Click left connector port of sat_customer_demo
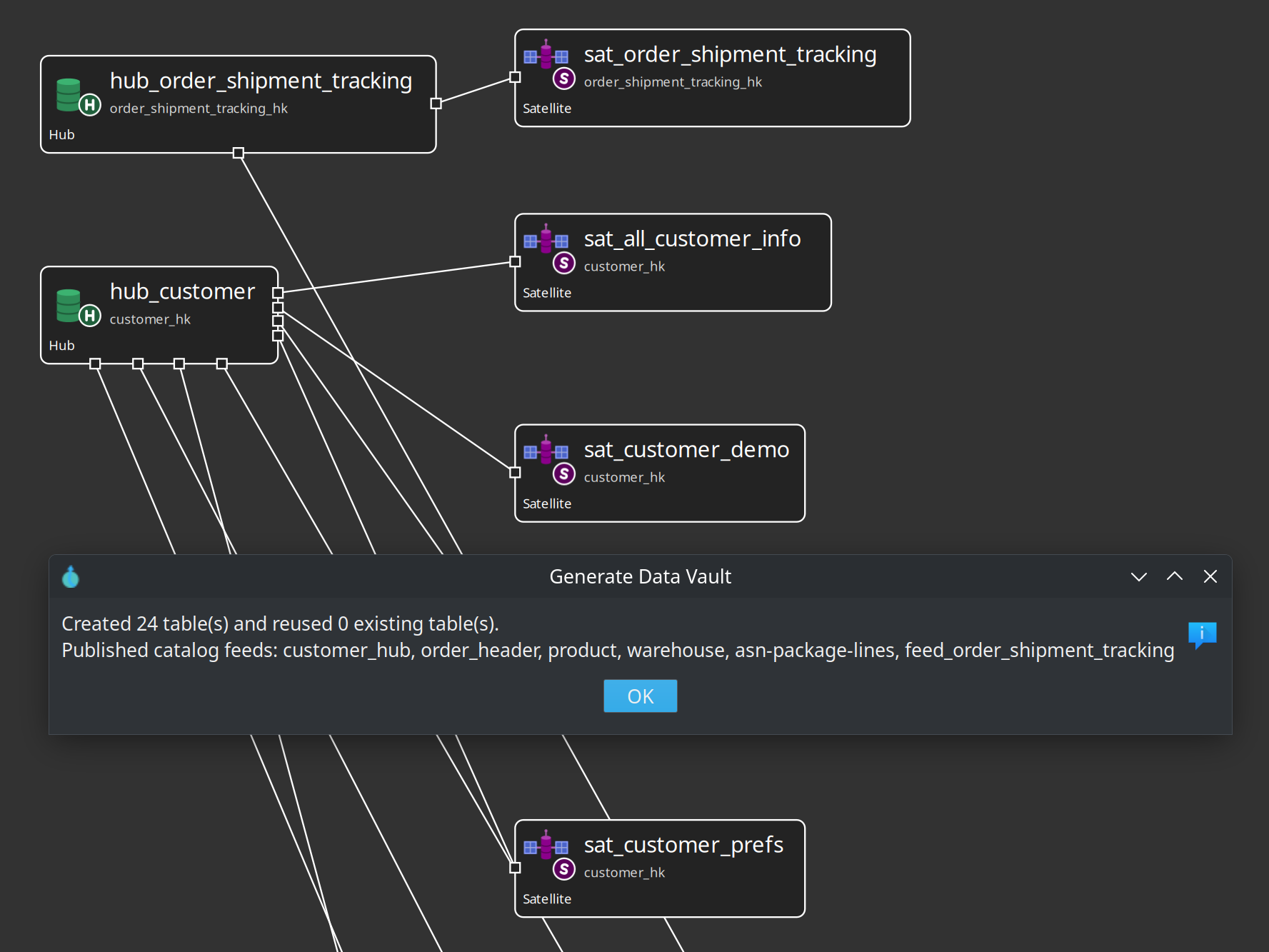Image resolution: width=1269 pixels, height=952 pixels. (x=515, y=472)
